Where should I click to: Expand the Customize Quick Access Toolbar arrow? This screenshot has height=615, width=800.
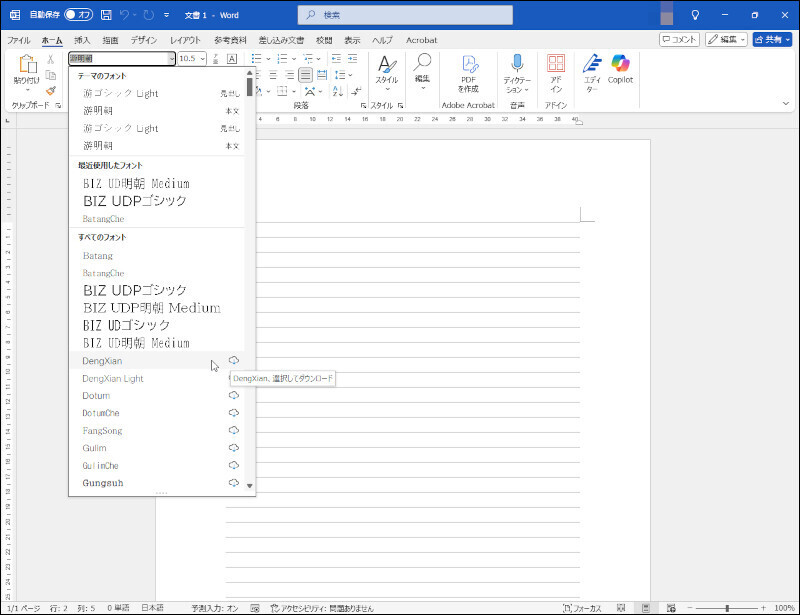pyautogui.click(x=166, y=15)
